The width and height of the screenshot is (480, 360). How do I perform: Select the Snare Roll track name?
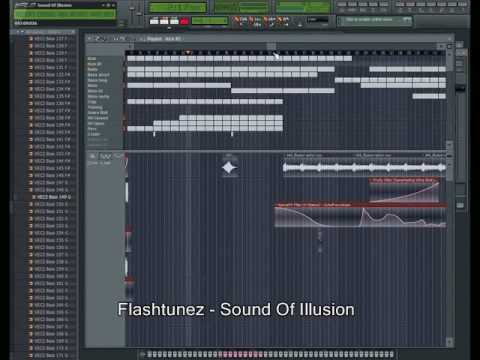point(98,113)
